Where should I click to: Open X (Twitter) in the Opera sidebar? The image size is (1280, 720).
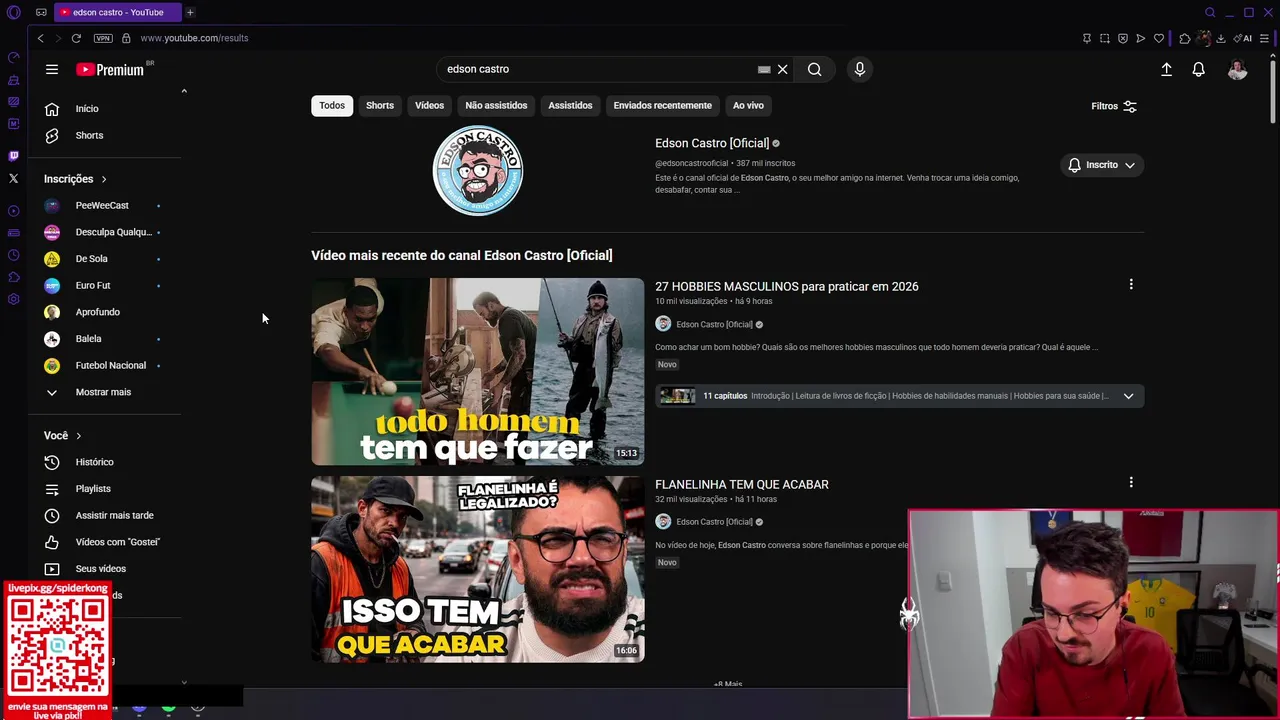[13, 178]
